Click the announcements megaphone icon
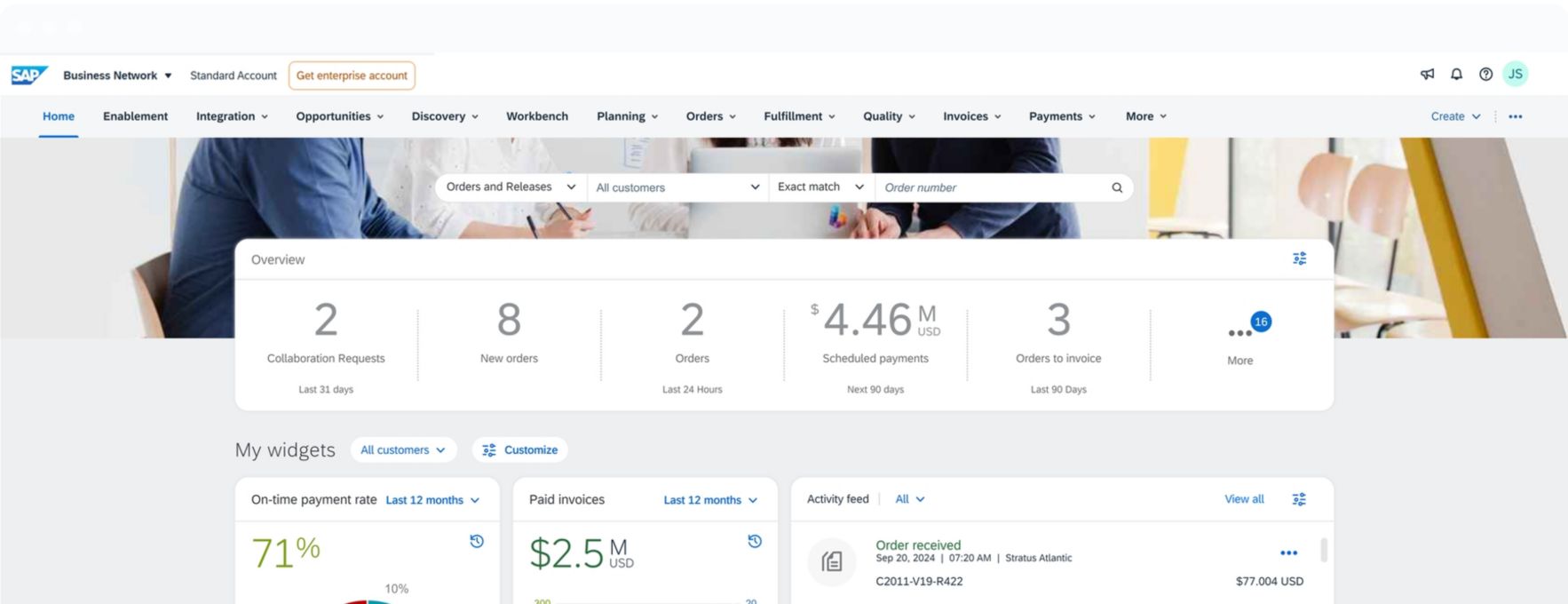Viewport: 1568px width, 604px height. click(1427, 75)
